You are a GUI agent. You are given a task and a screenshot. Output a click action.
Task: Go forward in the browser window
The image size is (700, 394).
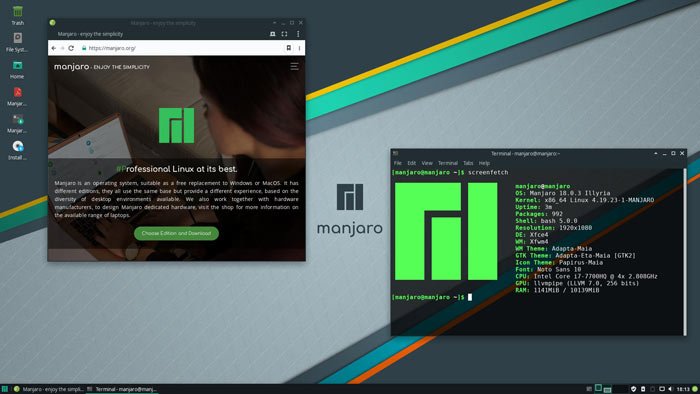pos(62,48)
